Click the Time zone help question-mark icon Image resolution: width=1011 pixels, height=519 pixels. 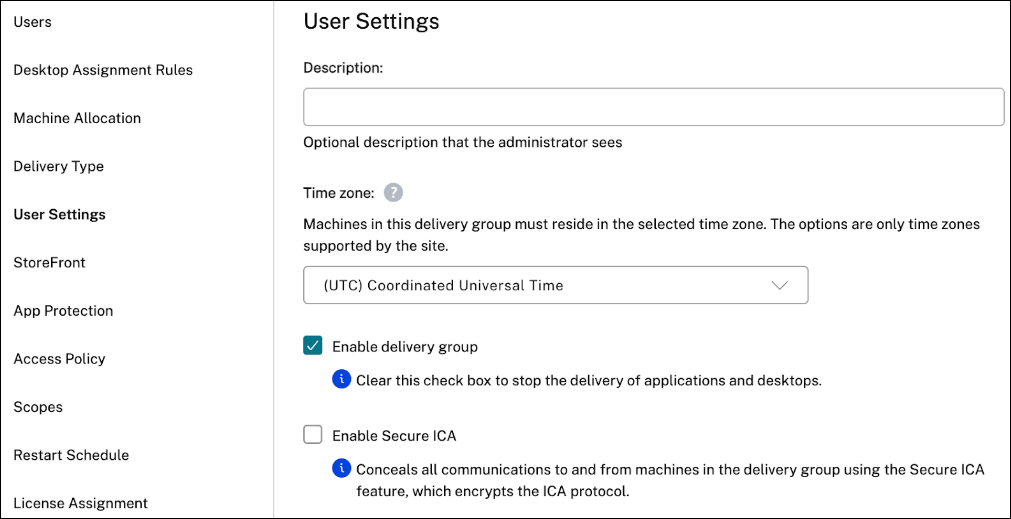393,193
